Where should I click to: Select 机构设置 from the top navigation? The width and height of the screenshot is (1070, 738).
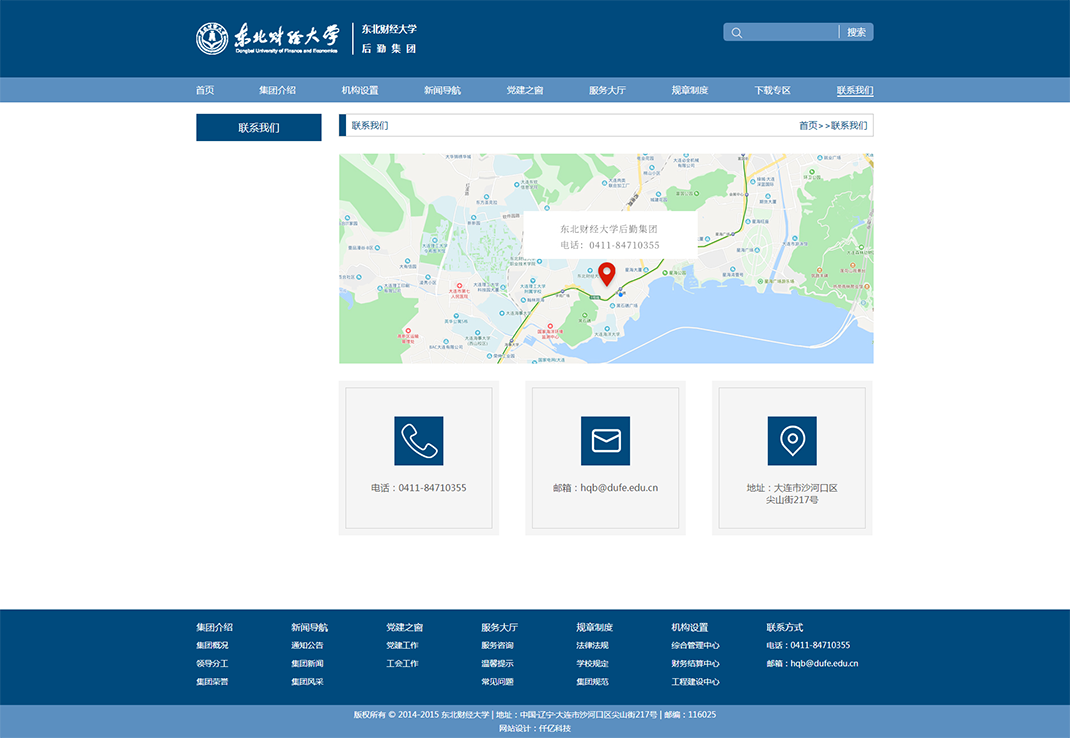360,90
